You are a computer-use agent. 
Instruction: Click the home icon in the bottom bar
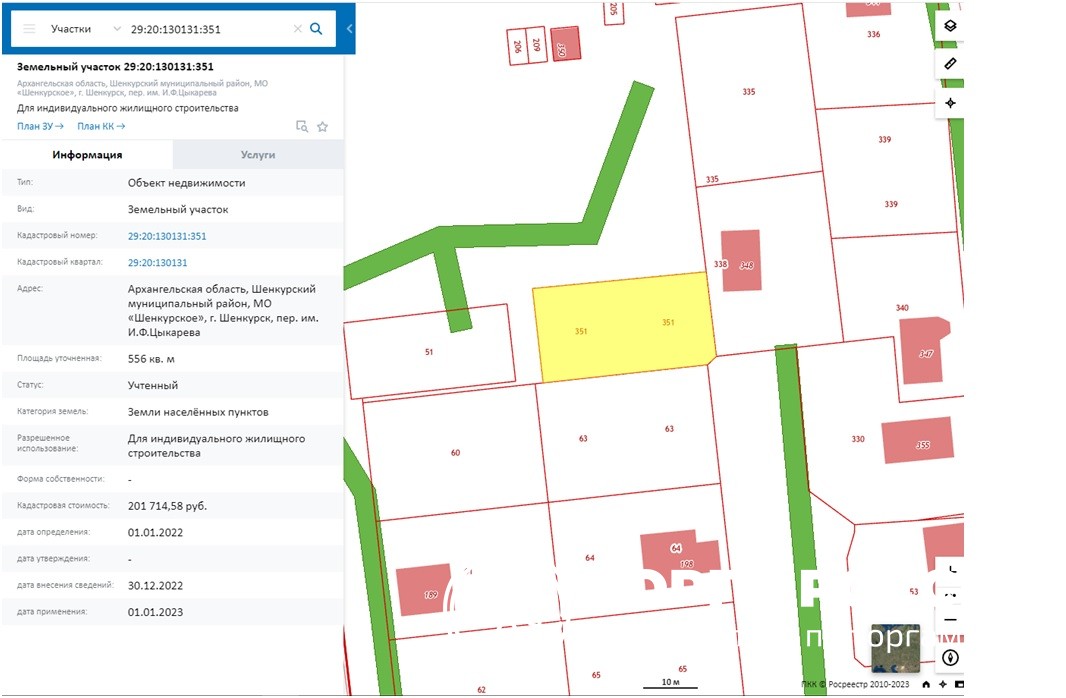[926, 684]
